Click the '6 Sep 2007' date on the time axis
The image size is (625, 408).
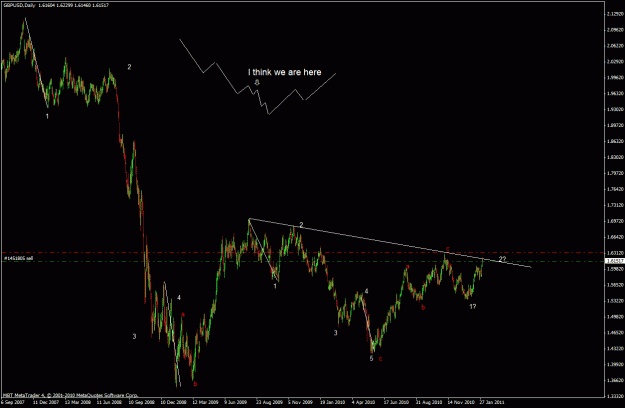pyautogui.click(x=12, y=402)
